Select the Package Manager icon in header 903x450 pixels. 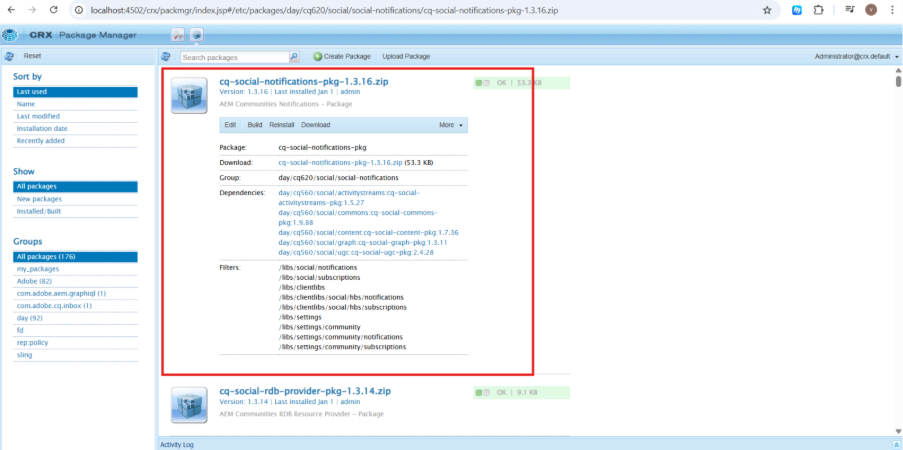[x=197, y=35]
